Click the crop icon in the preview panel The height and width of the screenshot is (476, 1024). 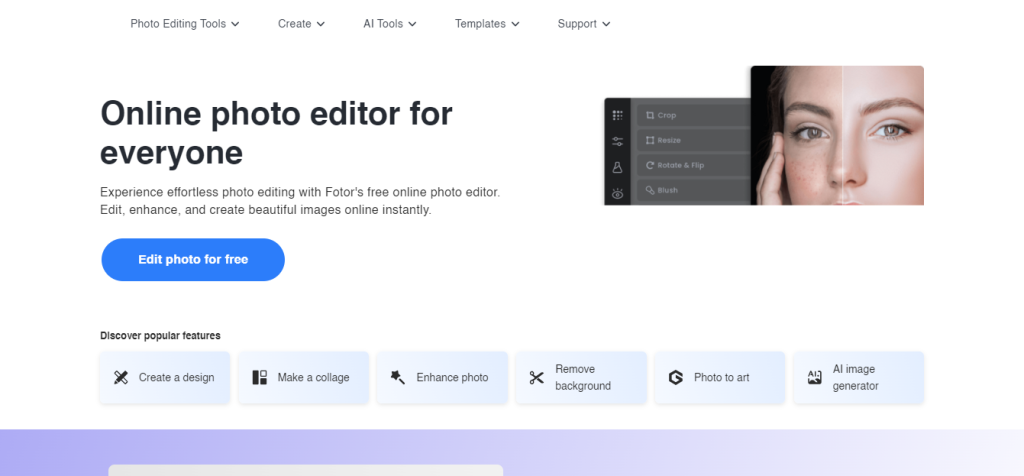pyautogui.click(x=650, y=115)
